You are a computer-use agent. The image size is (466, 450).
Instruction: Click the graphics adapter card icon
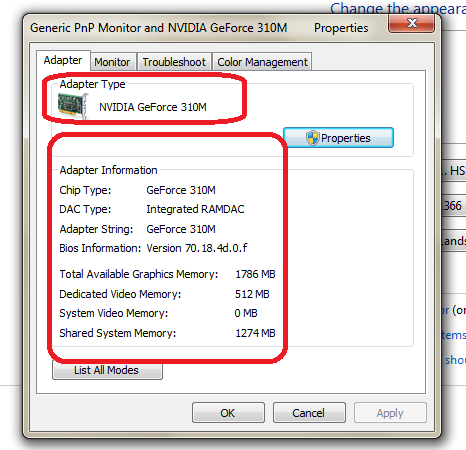[x=73, y=106]
